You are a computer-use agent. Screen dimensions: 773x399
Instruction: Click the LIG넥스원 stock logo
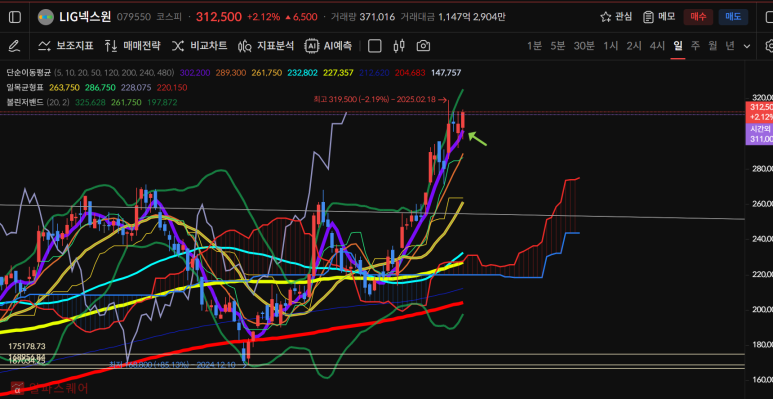[x=46, y=17]
